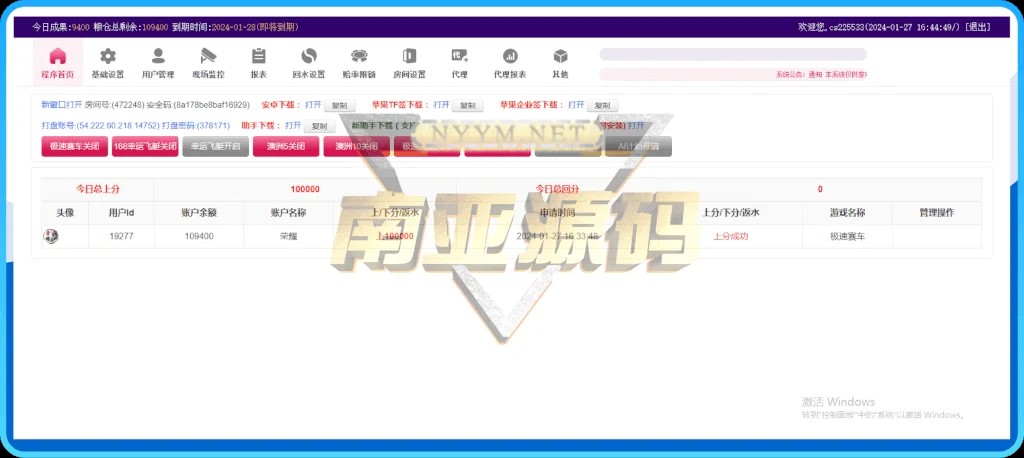Open 房间设置 door icon
Screen dimensions: 1024x458
409,57
